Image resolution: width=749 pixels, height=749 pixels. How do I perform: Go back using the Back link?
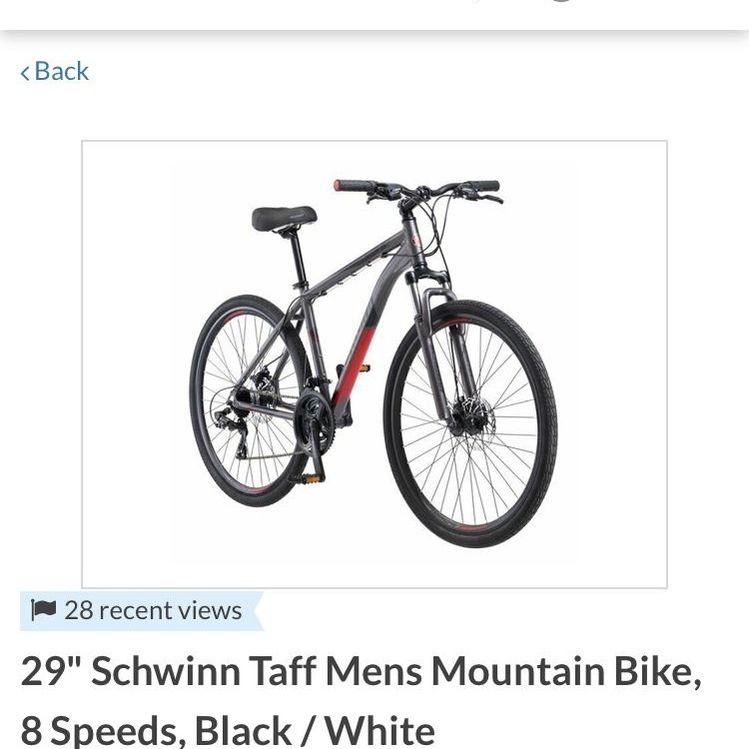pyautogui.click(x=54, y=72)
